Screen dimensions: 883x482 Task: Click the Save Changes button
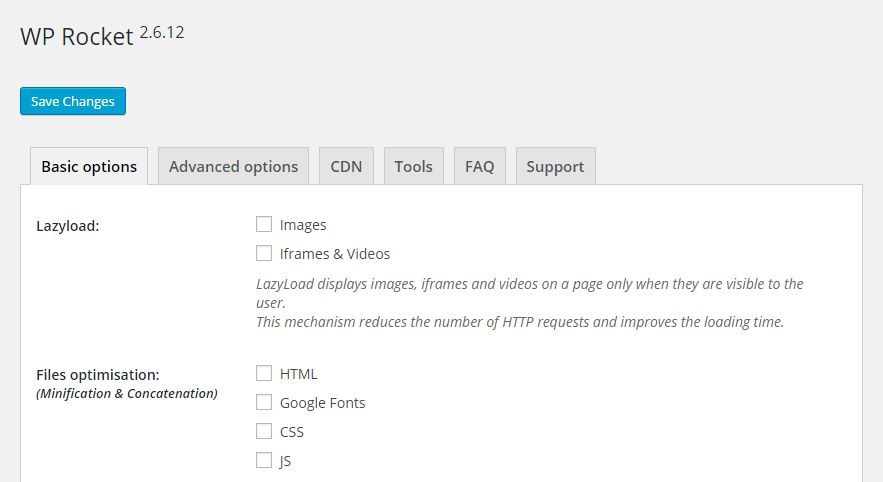pos(73,101)
